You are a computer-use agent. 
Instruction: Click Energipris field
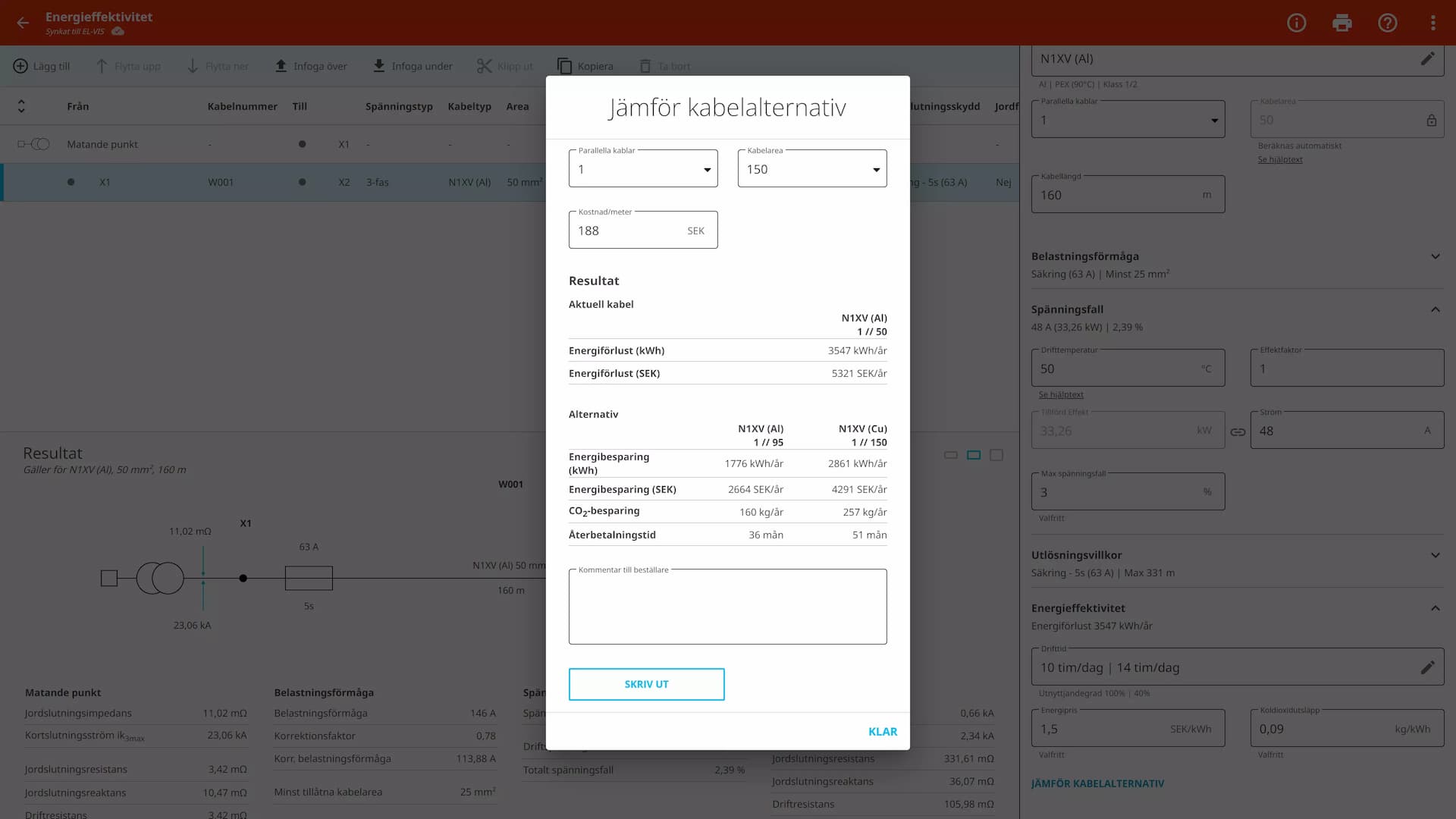1128,728
